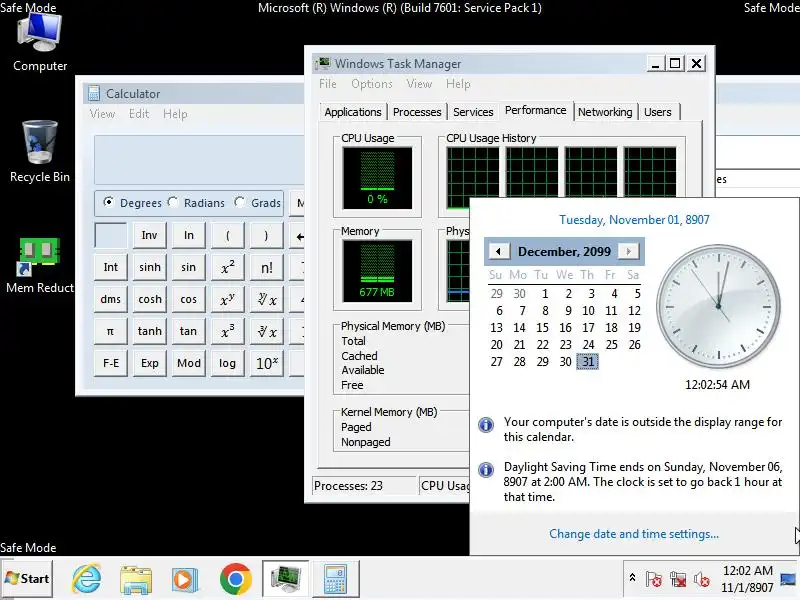Image resolution: width=800 pixels, height=600 pixels.
Task: Click the F-E calculator button
Action: (x=110, y=363)
